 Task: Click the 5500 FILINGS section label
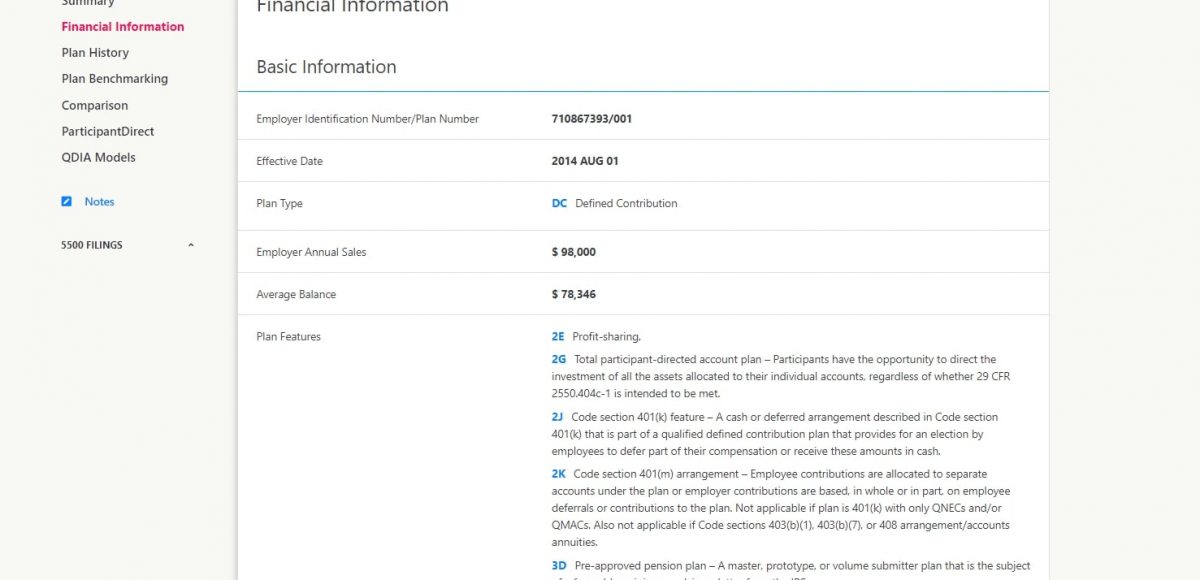92,245
